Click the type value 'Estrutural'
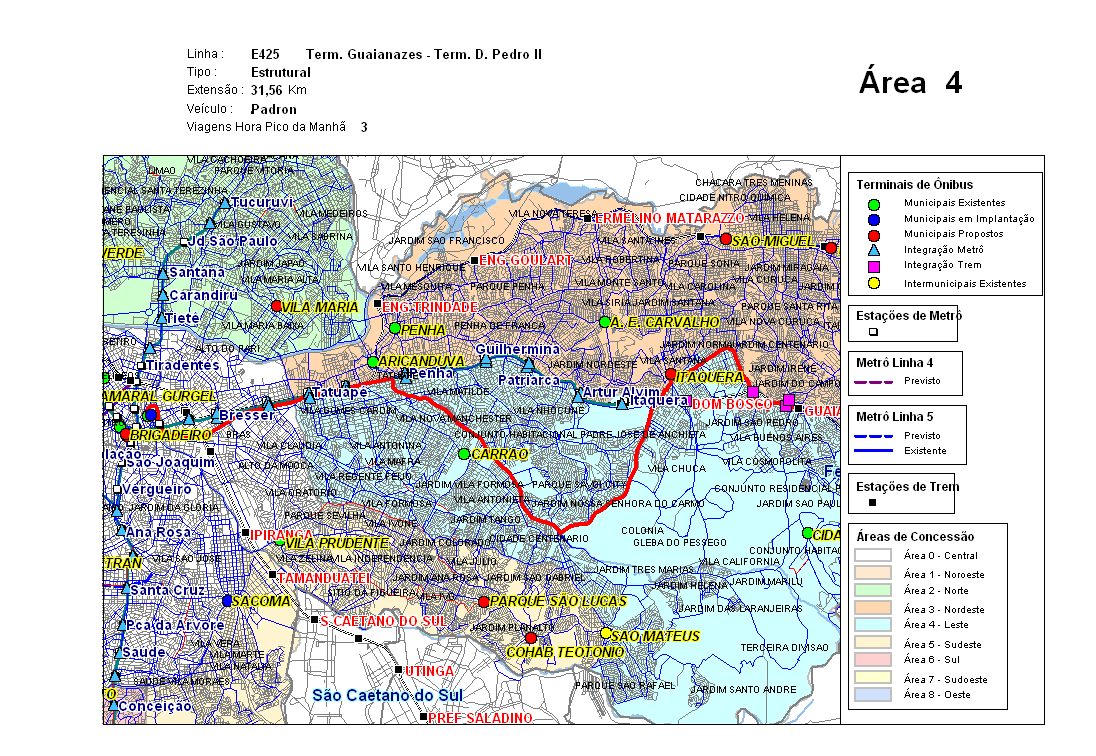The height and width of the screenshot is (756, 1096). click(280, 73)
